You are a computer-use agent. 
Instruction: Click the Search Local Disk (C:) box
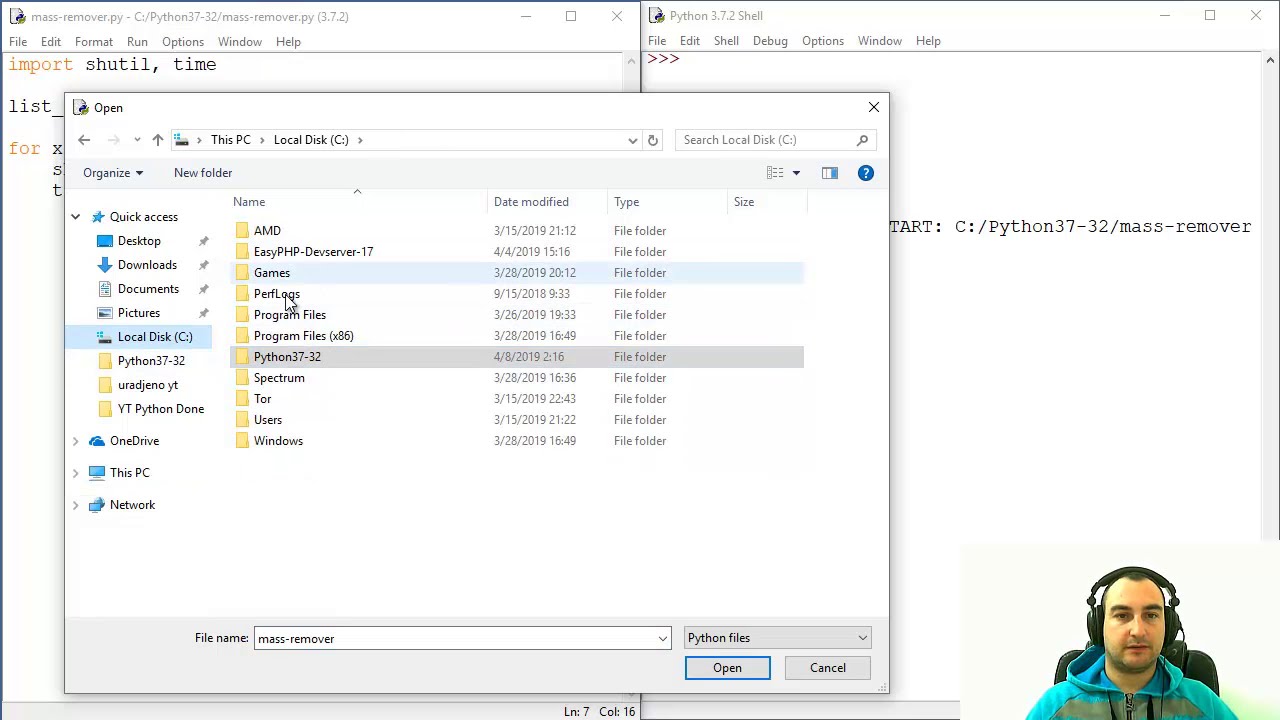[765, 140]
